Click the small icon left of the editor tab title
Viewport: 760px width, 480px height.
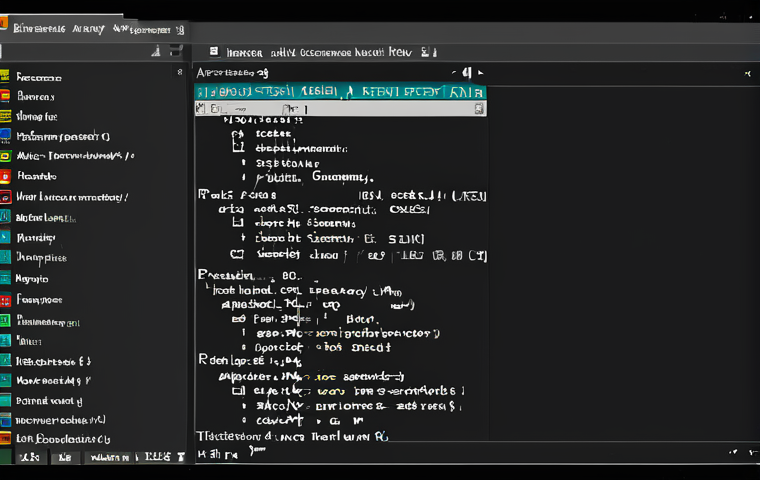click(x=214, y=50)
